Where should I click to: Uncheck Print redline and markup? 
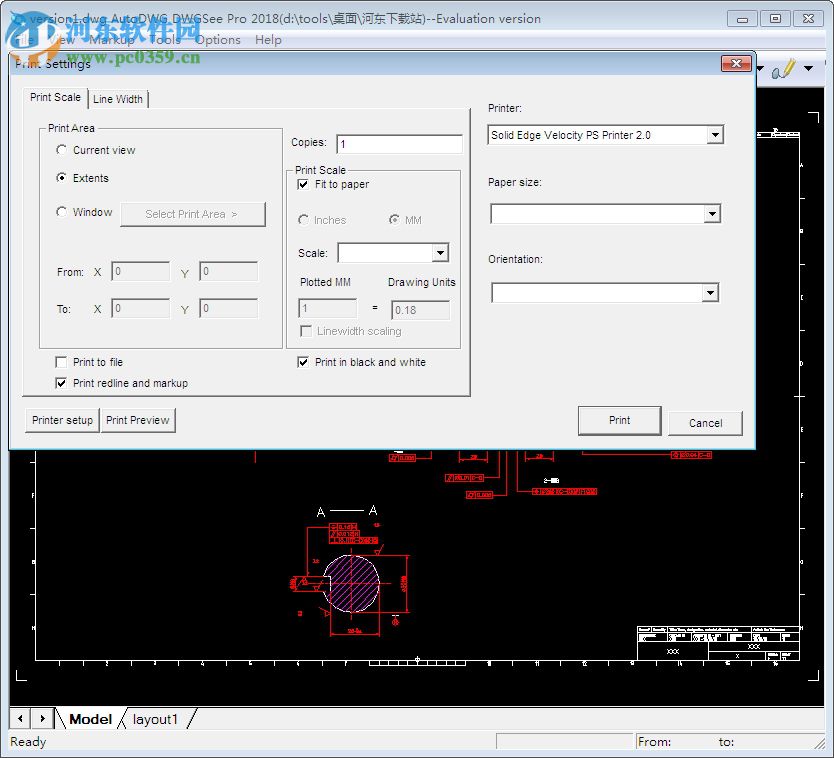tap(58, 383)
